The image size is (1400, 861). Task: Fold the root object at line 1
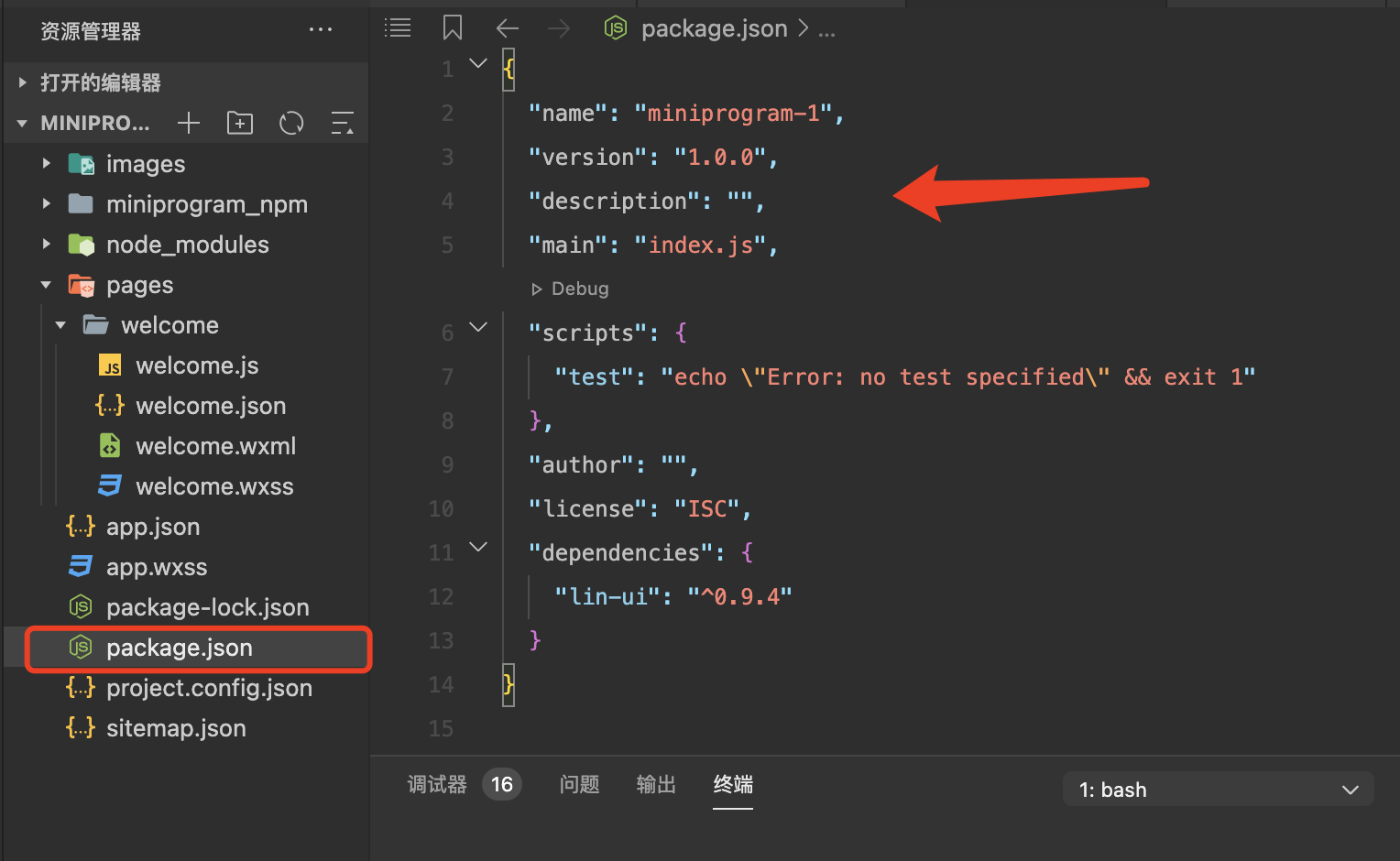point(478,63)
